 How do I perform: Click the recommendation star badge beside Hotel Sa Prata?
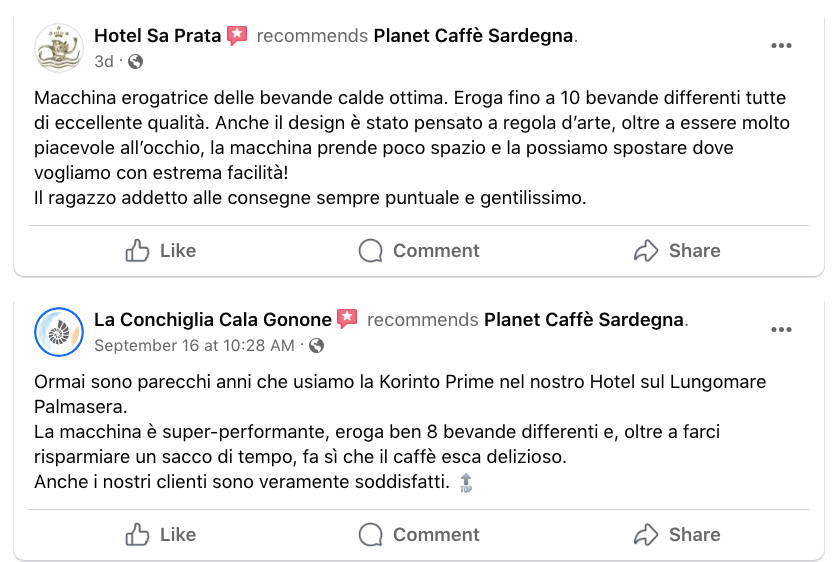click(x=237, y=36)
